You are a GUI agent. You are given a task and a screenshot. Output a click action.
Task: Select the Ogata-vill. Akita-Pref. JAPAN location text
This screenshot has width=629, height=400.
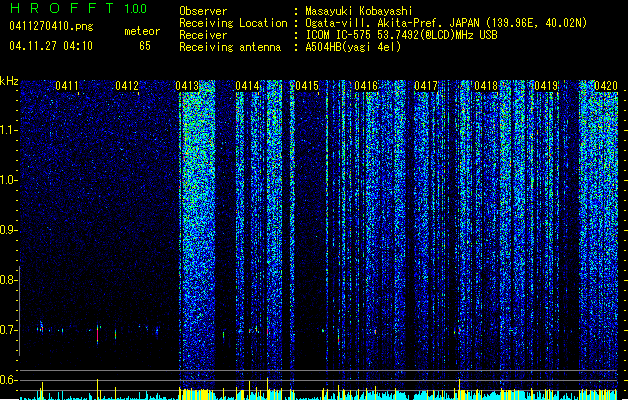click(446, 23)
